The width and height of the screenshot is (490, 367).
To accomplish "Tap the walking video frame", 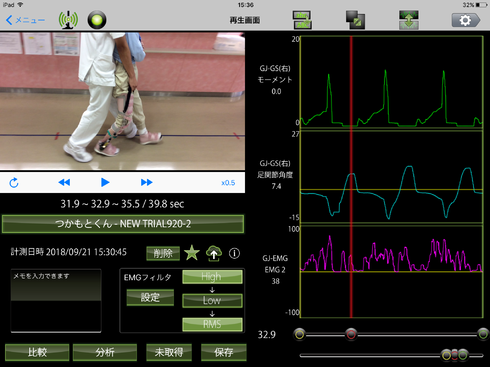I will click(122, 101).
